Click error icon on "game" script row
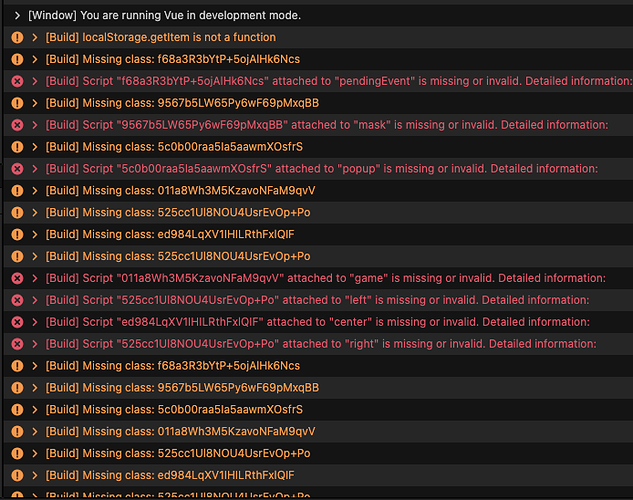633x500 pixels. click(x=16, y=278)
